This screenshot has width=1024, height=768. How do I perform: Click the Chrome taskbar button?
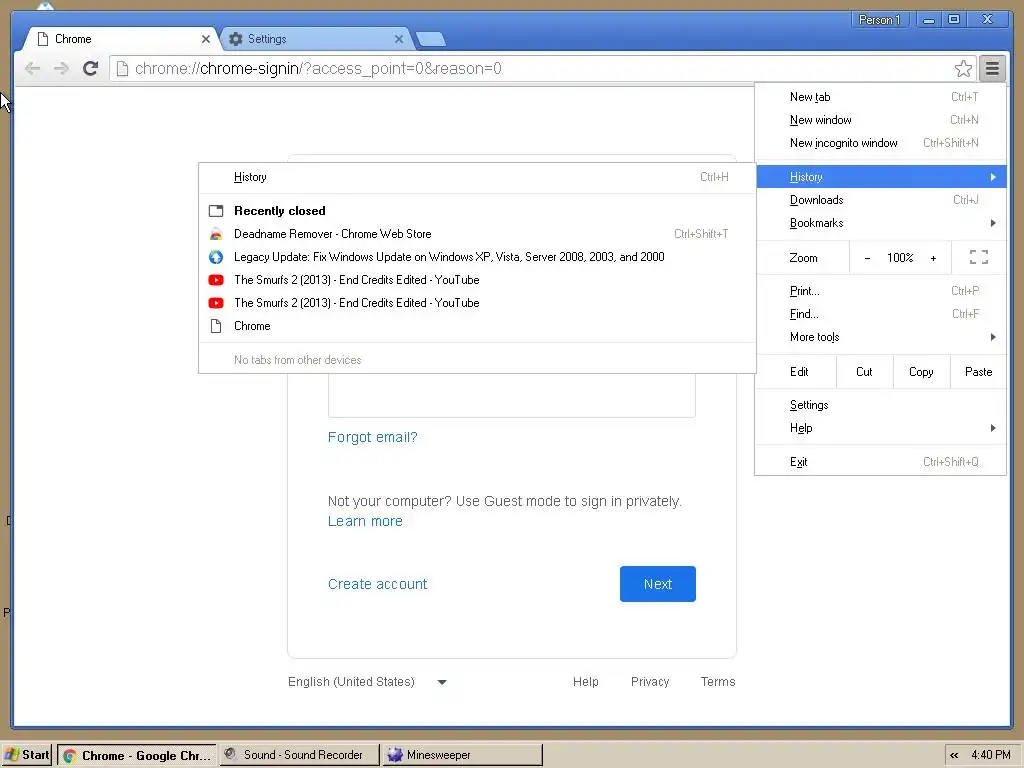[136, 755]
